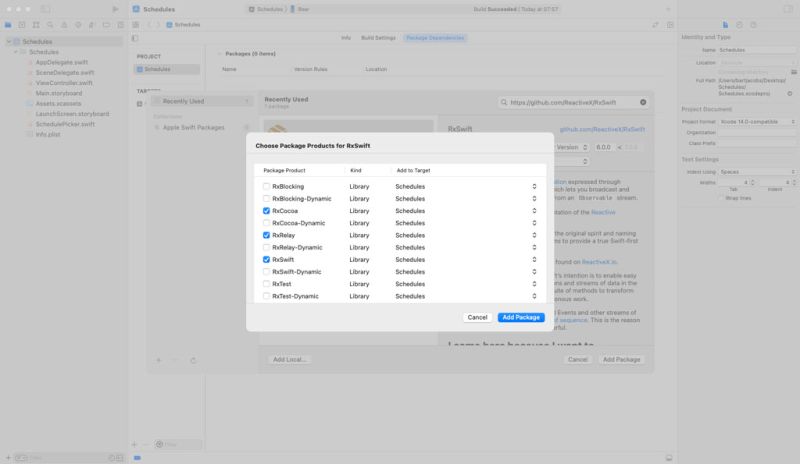Switch to the Build Settings tab
Image resolution: width=800 pixels, height=464 pixels.
pos(378,38)
